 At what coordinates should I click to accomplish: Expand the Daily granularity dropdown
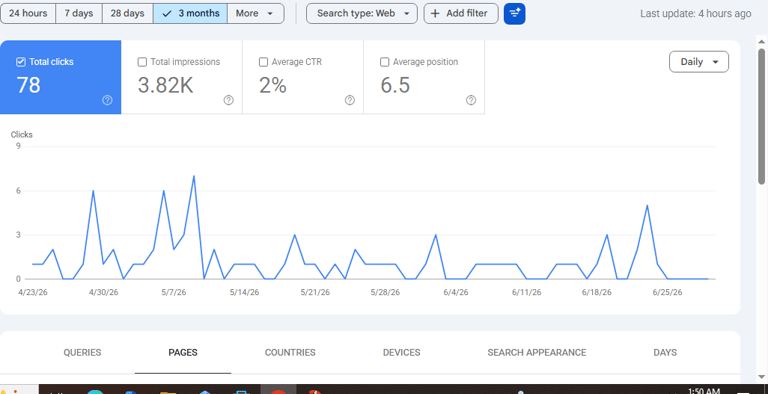pyautogui.click(x=698, y=62)
